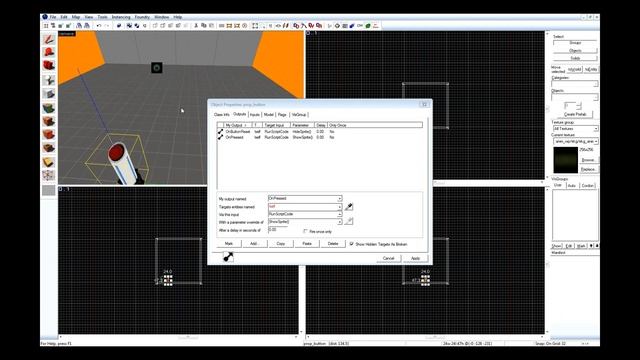Switch to the VisGroup tab

[x=299, y=115]
